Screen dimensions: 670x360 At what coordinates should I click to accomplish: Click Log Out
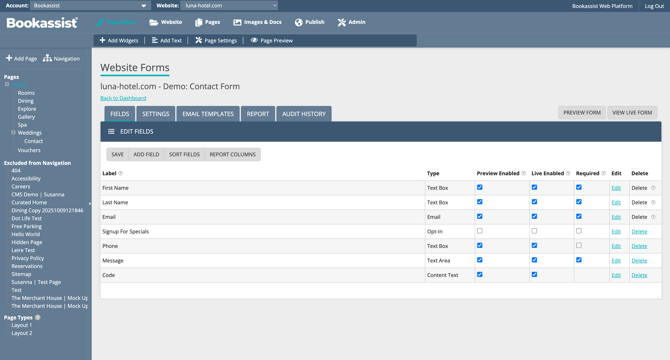point(654,6)
